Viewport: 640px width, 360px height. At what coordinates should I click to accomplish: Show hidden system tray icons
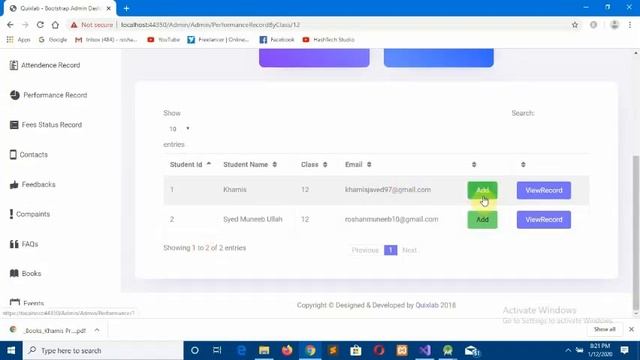[x=568, y=351]
